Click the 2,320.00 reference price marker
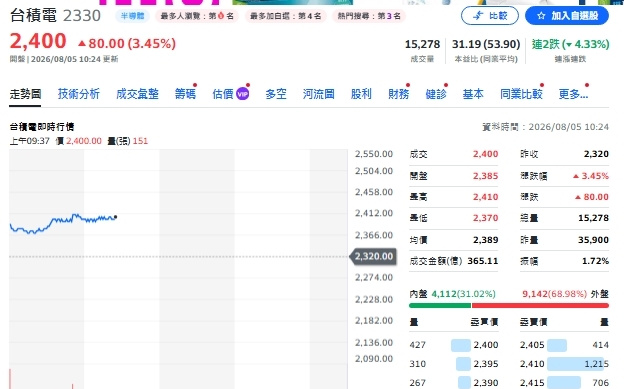Image resolution: width=624 pixels, height=389 pixels. [373, 256]
